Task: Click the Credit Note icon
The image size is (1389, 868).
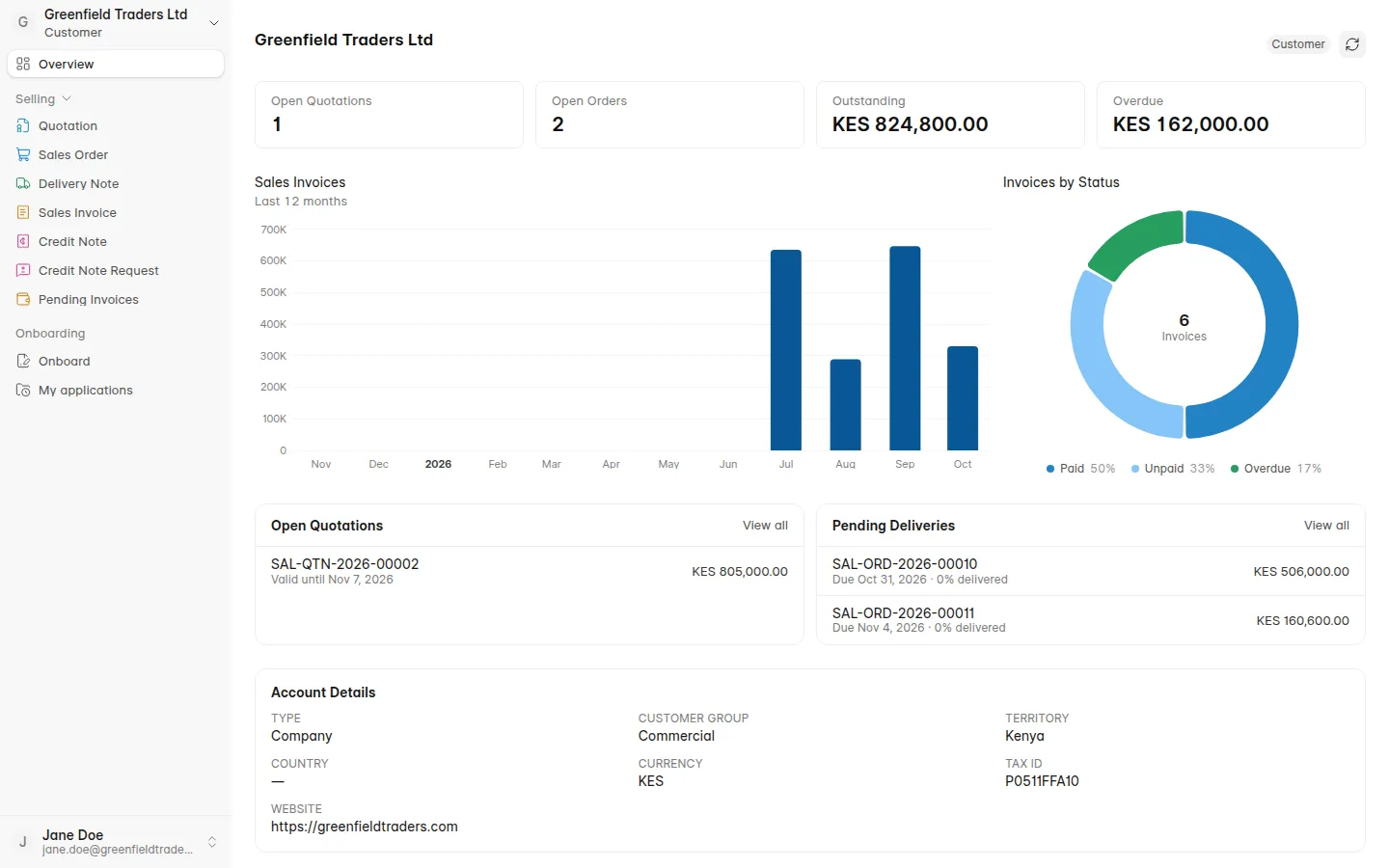Action: [x=23, y=241]
